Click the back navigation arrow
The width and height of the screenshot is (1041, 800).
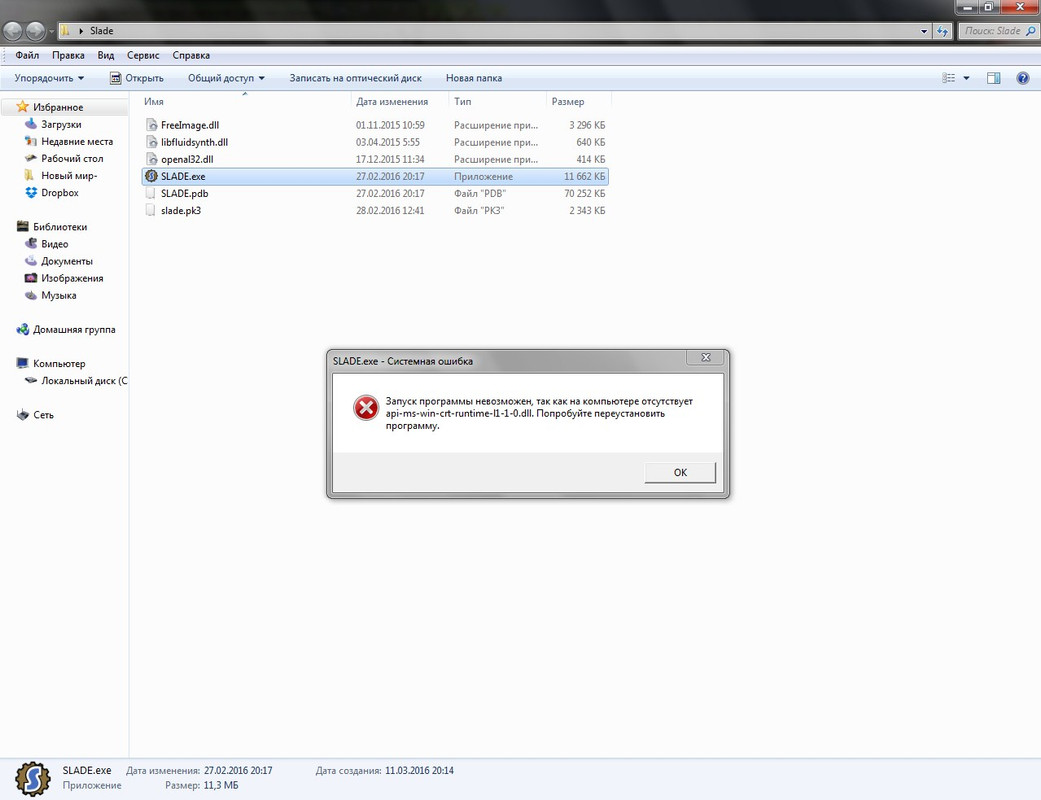pos(13,31)
